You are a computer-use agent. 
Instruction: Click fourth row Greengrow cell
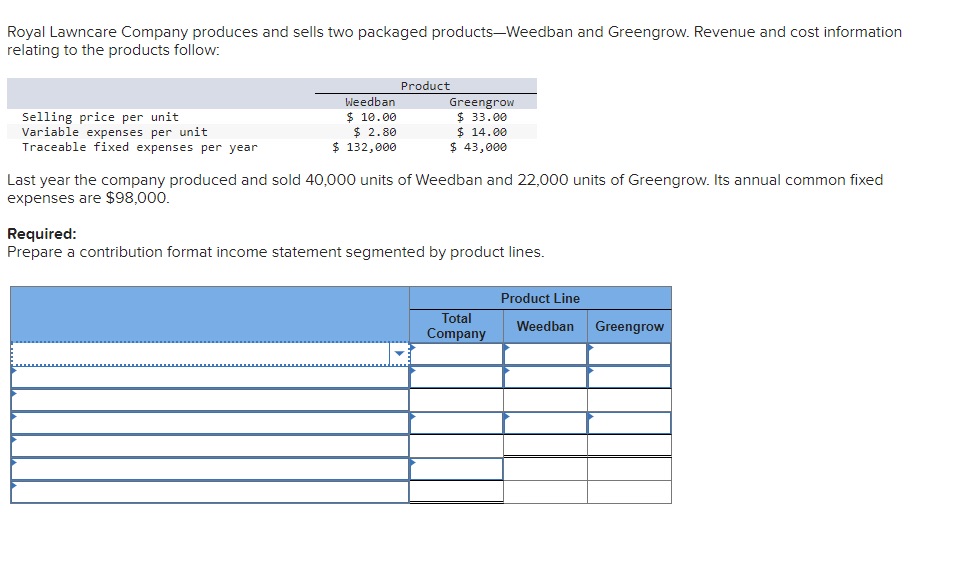pos(629,423)
